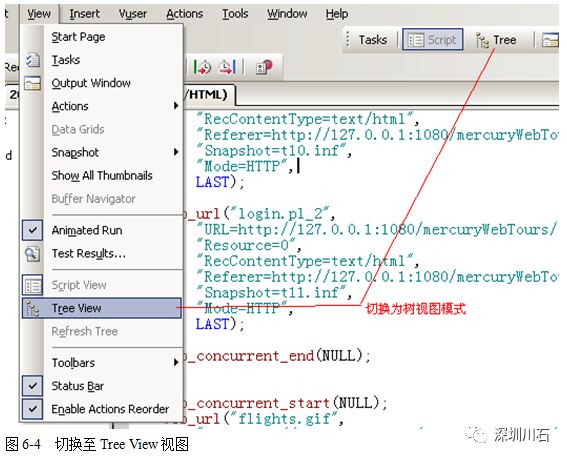567x459 pixels.
Task: Click the red-arrow clock toolbar icon
Action: [x=227, y=67]
